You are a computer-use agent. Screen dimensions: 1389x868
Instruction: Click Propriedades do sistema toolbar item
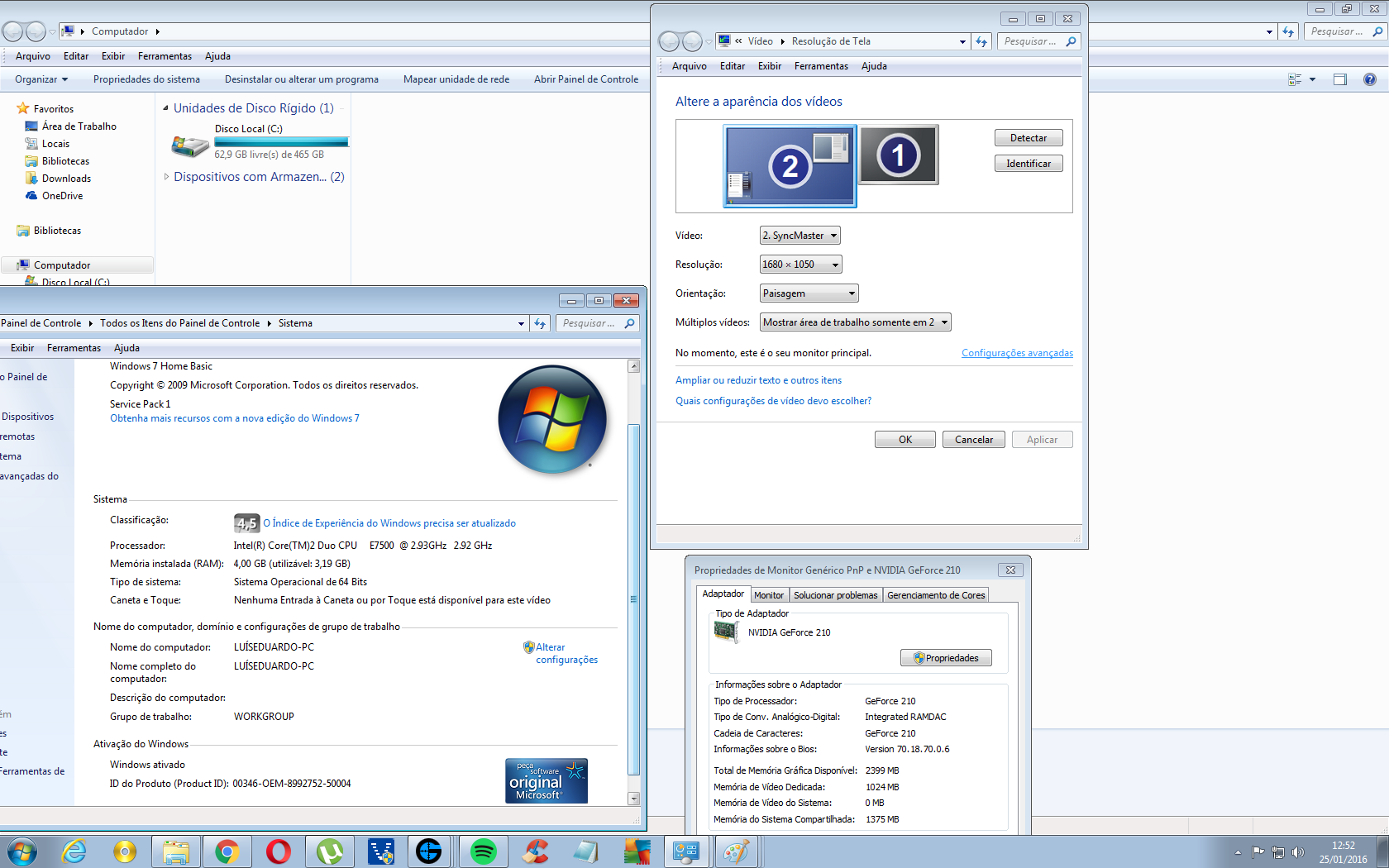tap(146, 79)
